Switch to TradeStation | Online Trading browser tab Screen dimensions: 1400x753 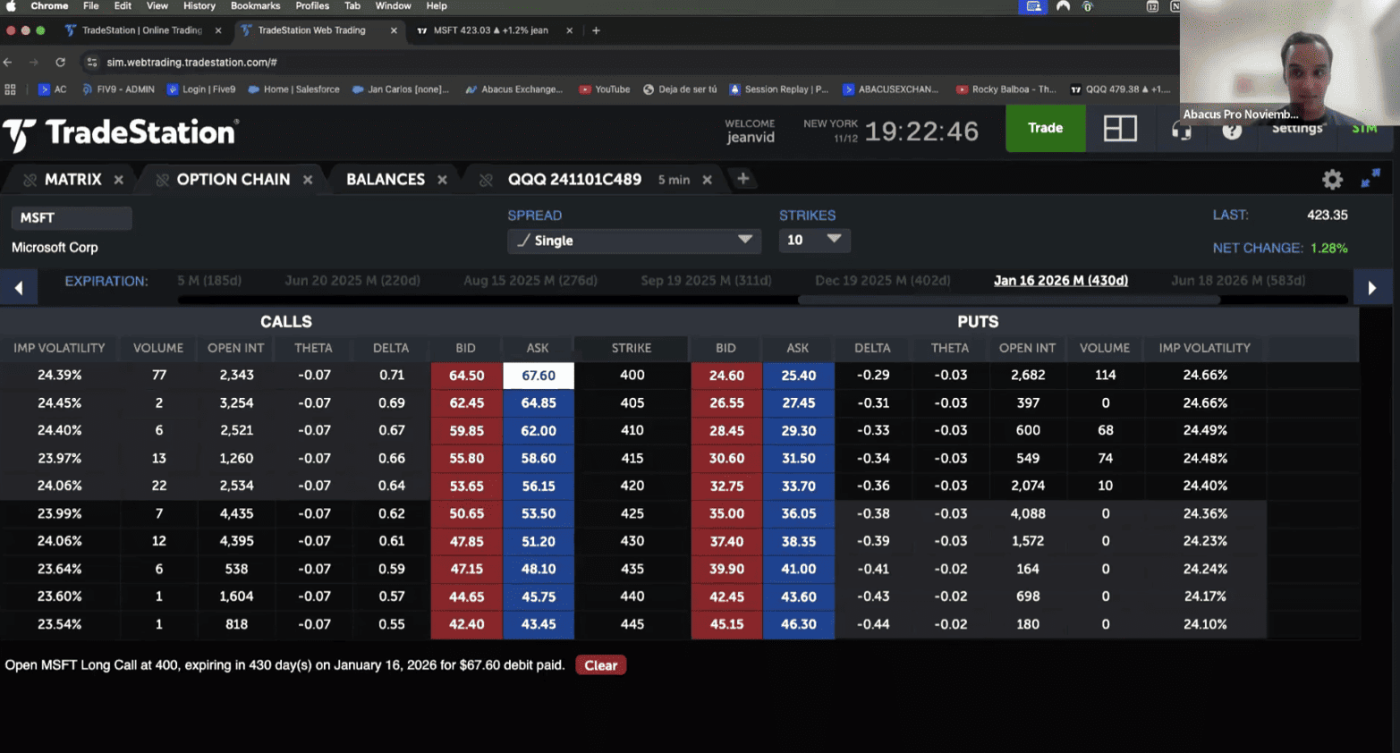[x=141, y=30]
